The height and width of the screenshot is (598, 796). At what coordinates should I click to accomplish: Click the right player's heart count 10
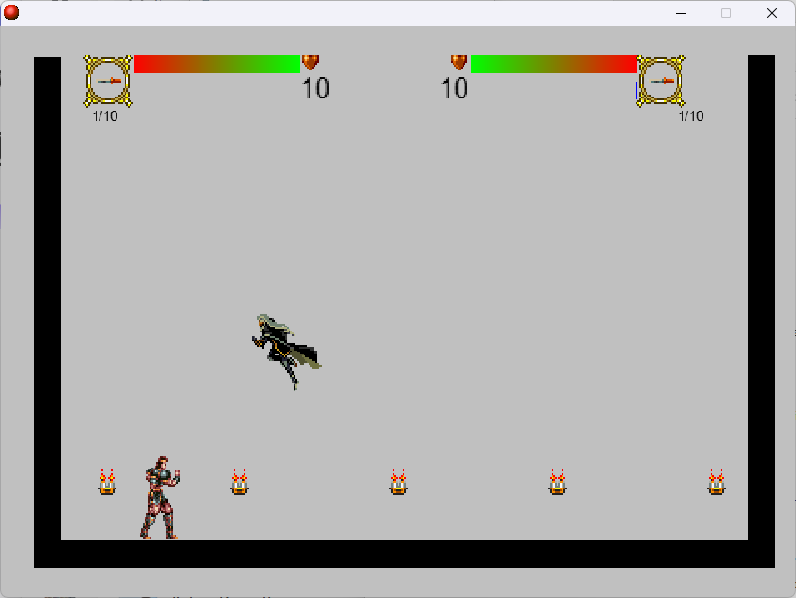(x=455, y=89)
